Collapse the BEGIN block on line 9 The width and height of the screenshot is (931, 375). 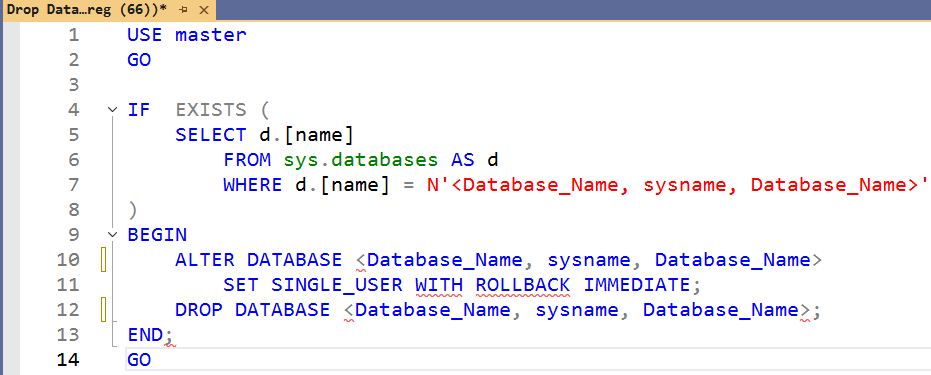[x=112, y=234]
